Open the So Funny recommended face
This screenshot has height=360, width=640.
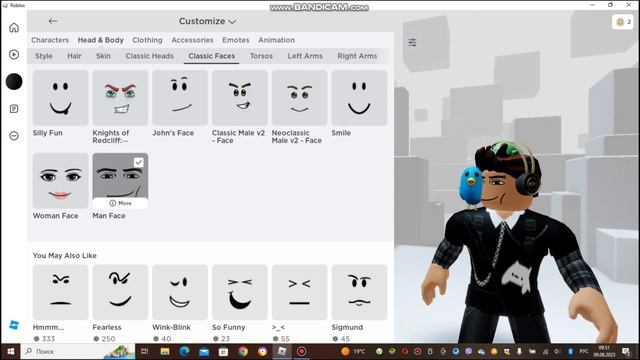[240, 292]
